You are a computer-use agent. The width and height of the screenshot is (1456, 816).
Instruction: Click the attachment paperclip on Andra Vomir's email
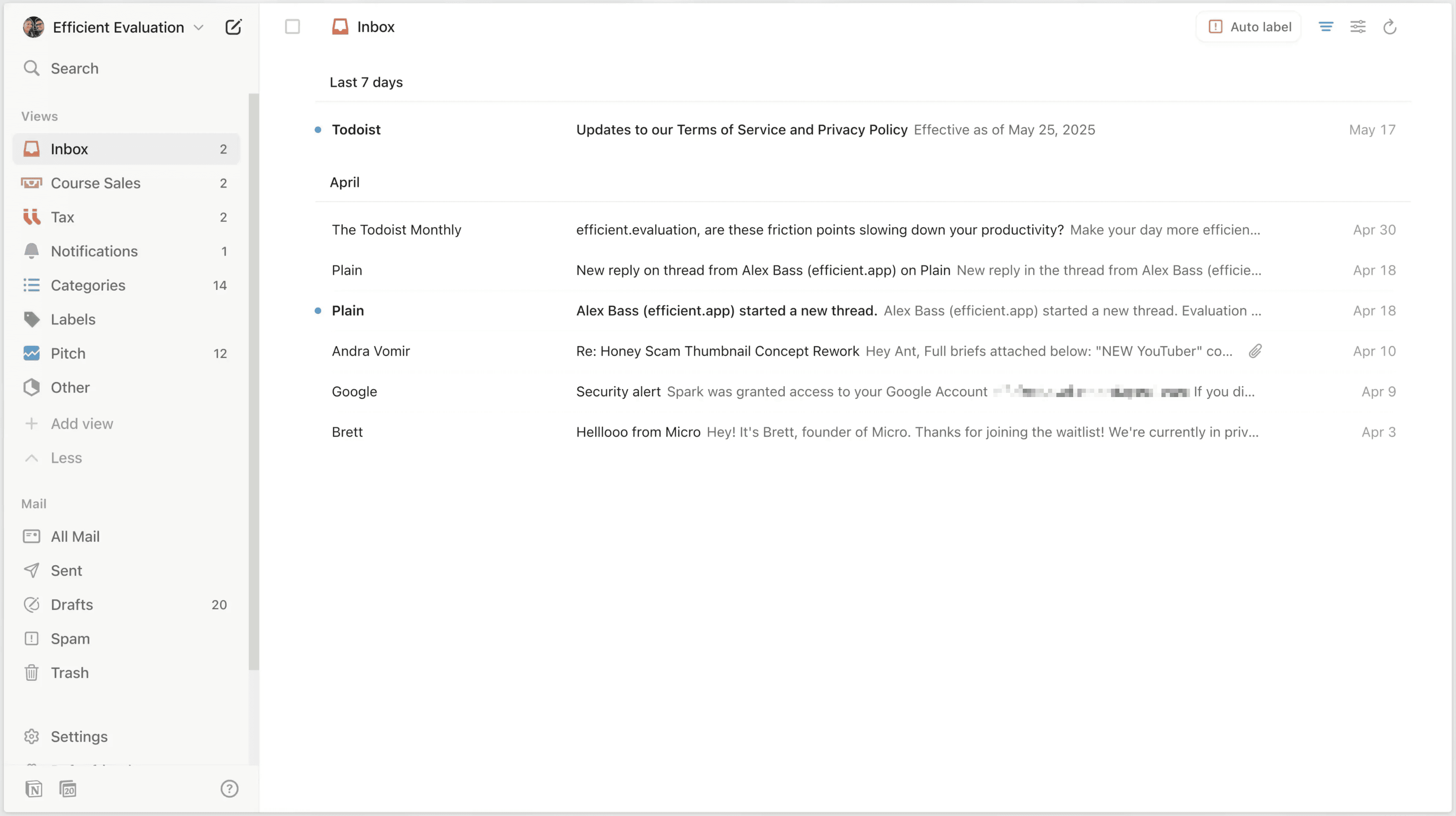1255,351
